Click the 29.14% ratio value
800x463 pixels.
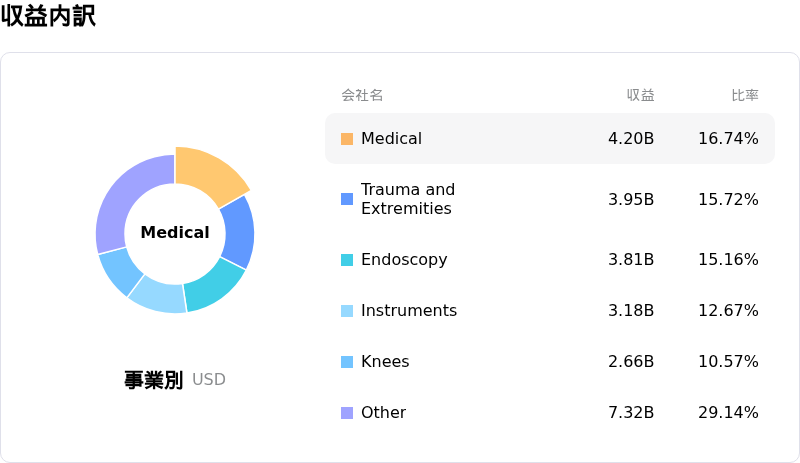point(728,412)
